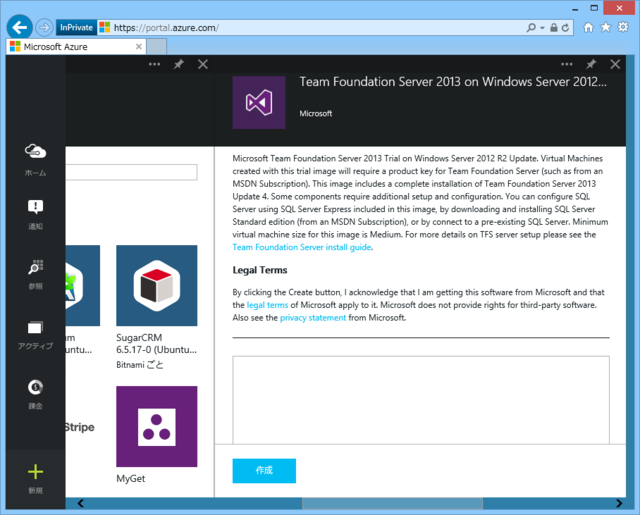Open Favorites via the star icon

click(x=606, y=27)
